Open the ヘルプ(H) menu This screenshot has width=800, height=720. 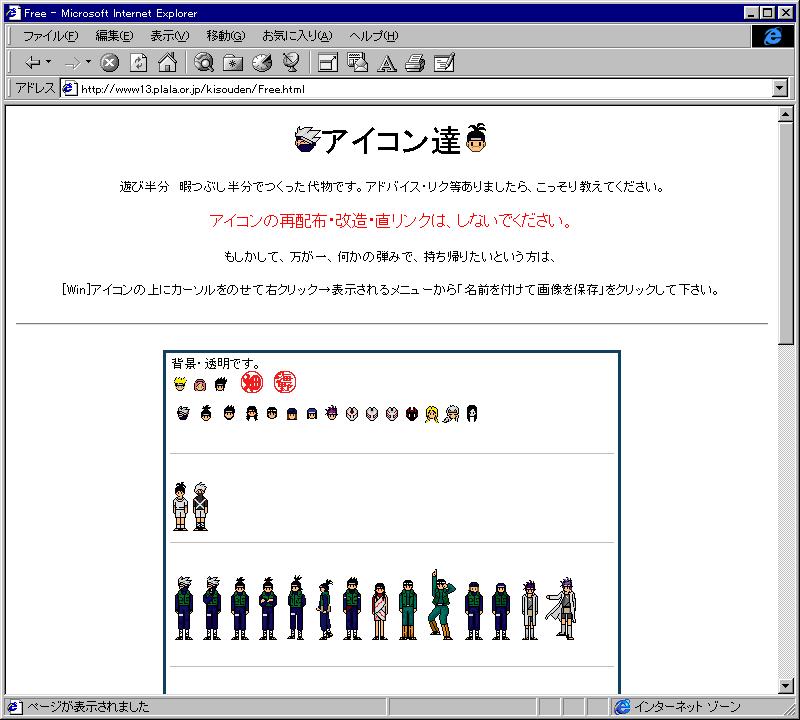[x=373, y=36]
